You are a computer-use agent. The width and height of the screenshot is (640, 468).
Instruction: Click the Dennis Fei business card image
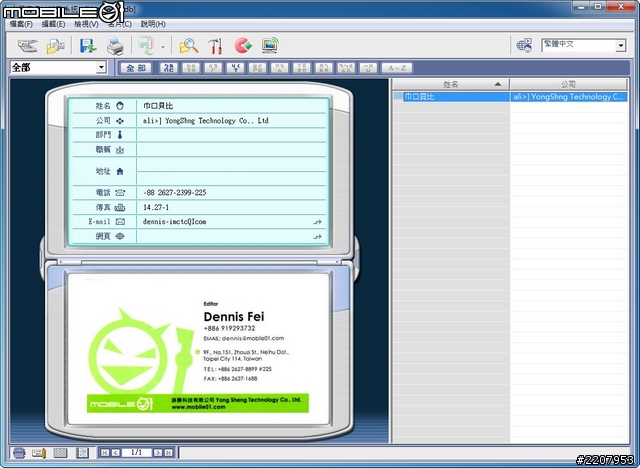[x=198, y=349]
